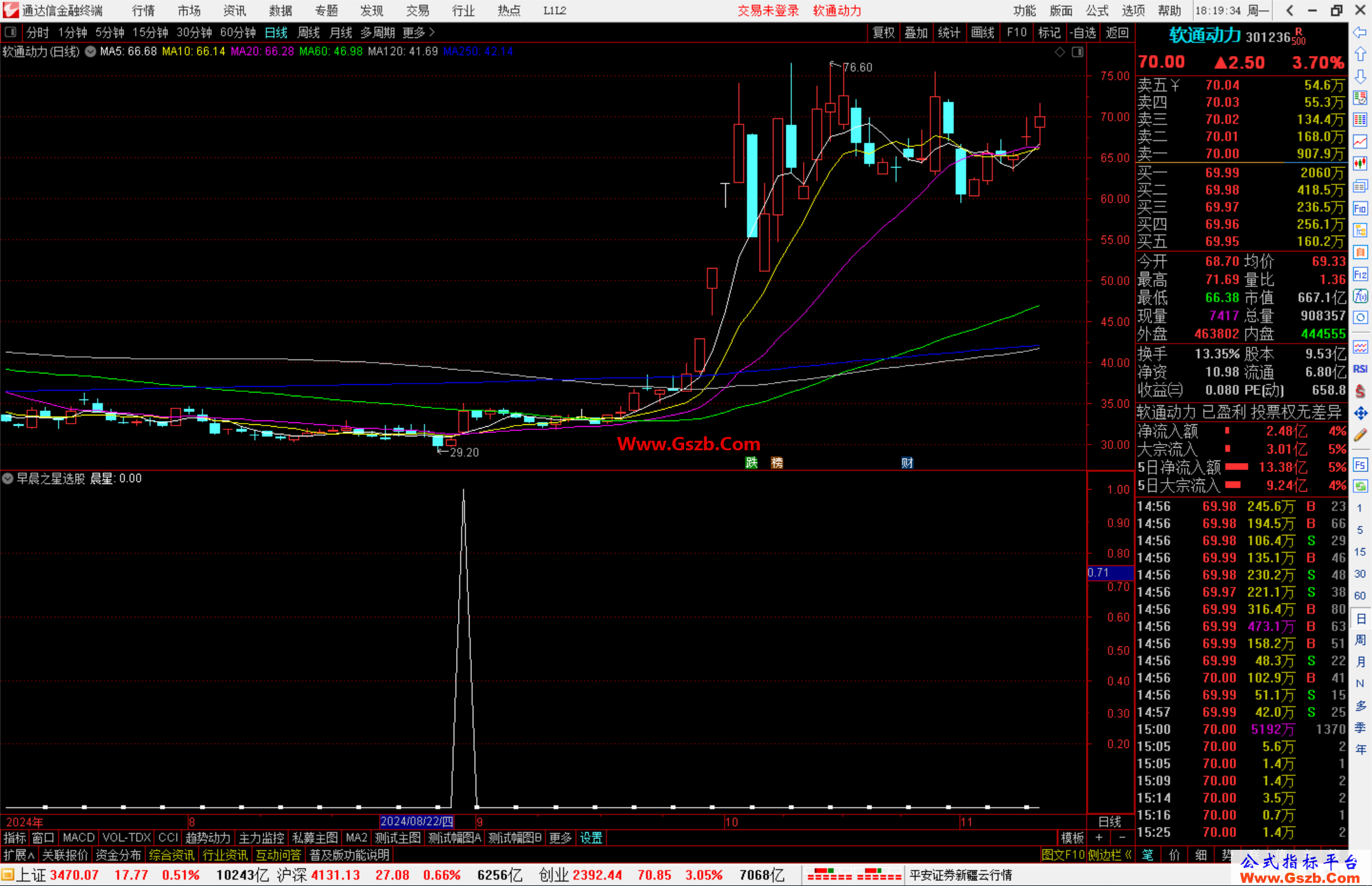
Task: Click the circle square icon in sidebar
Action: (x=1360, y=318)
